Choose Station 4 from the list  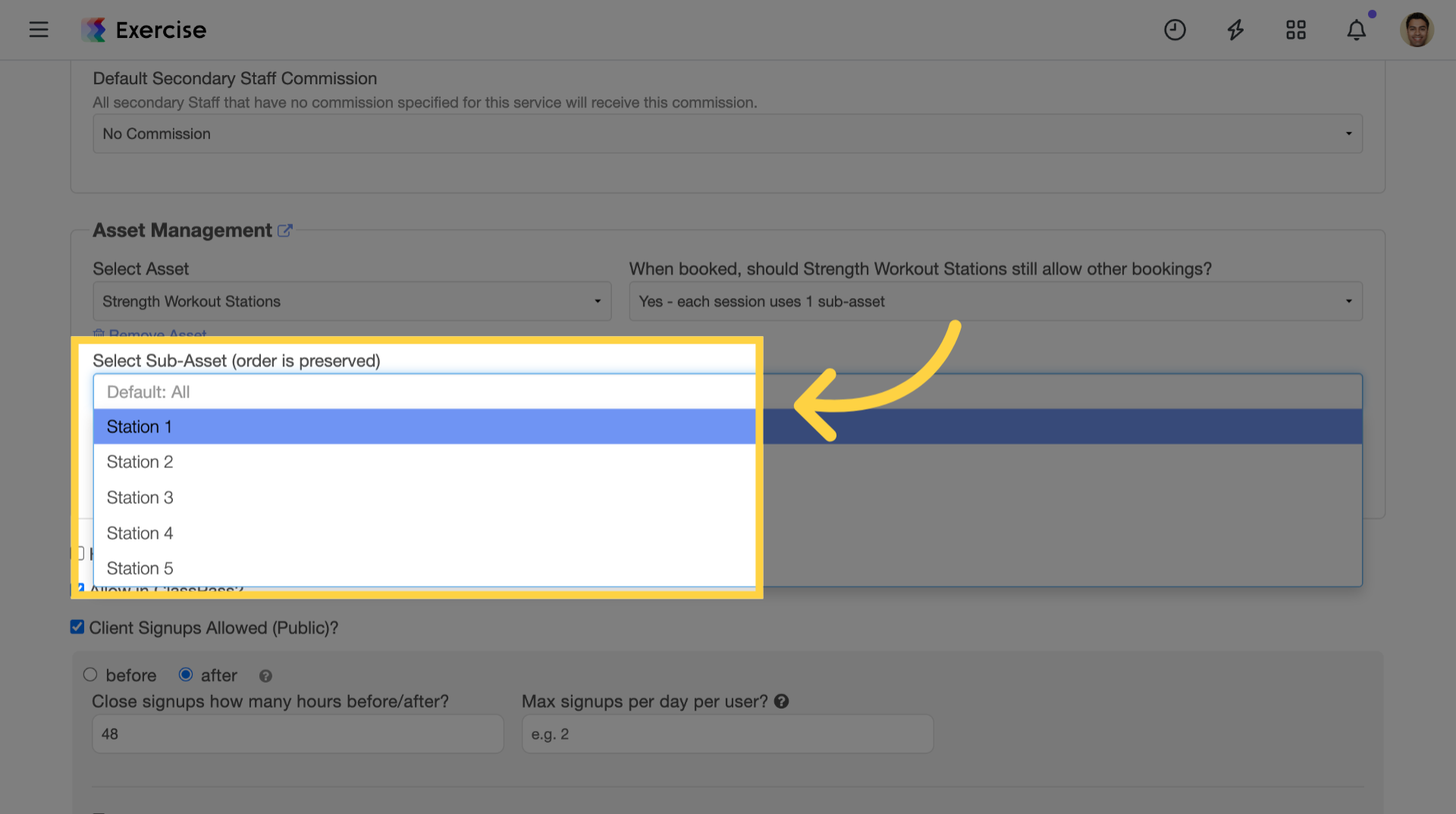727,533
